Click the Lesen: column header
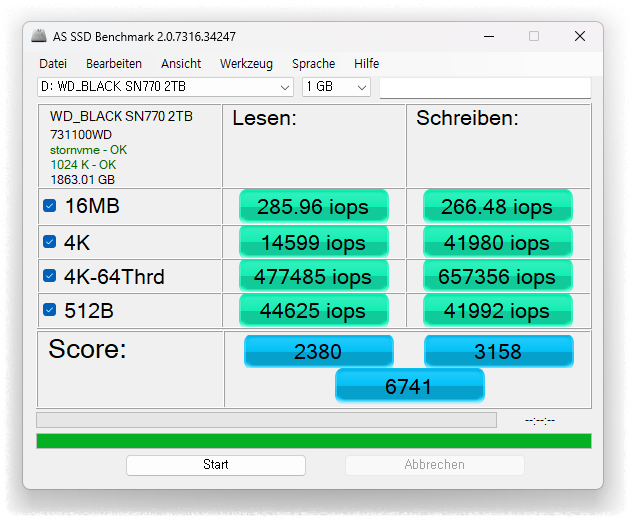Viewport: 632px width, 521px height. tap(264, 118)
